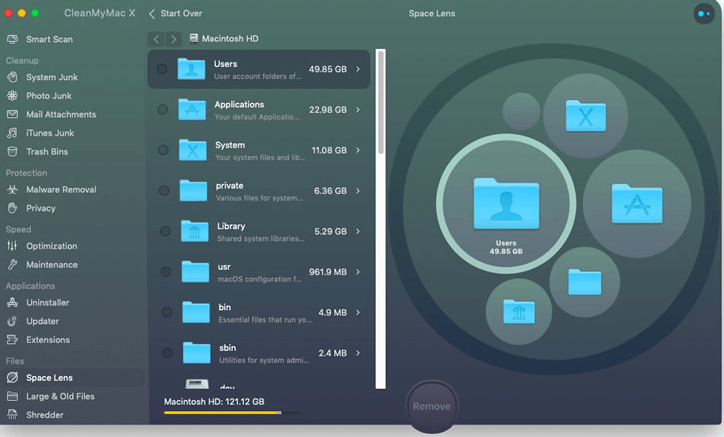Click the Shredder icon in sidebar
The width and height of the screenshot is (724, 437).
(x=12, y=415)
